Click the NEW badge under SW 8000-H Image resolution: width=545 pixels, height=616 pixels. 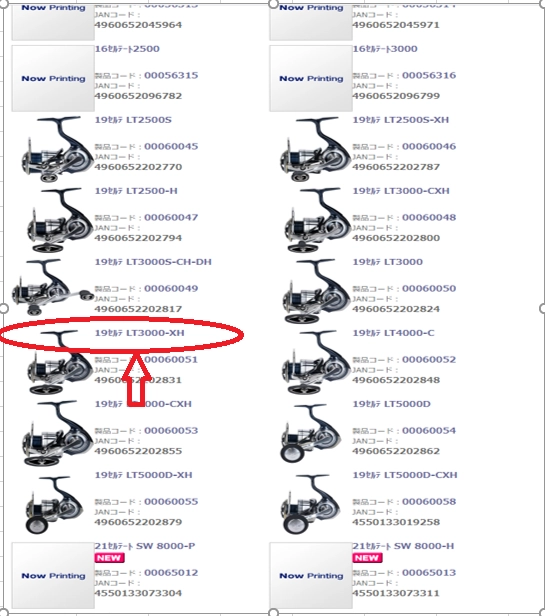(x=367, y=558)
